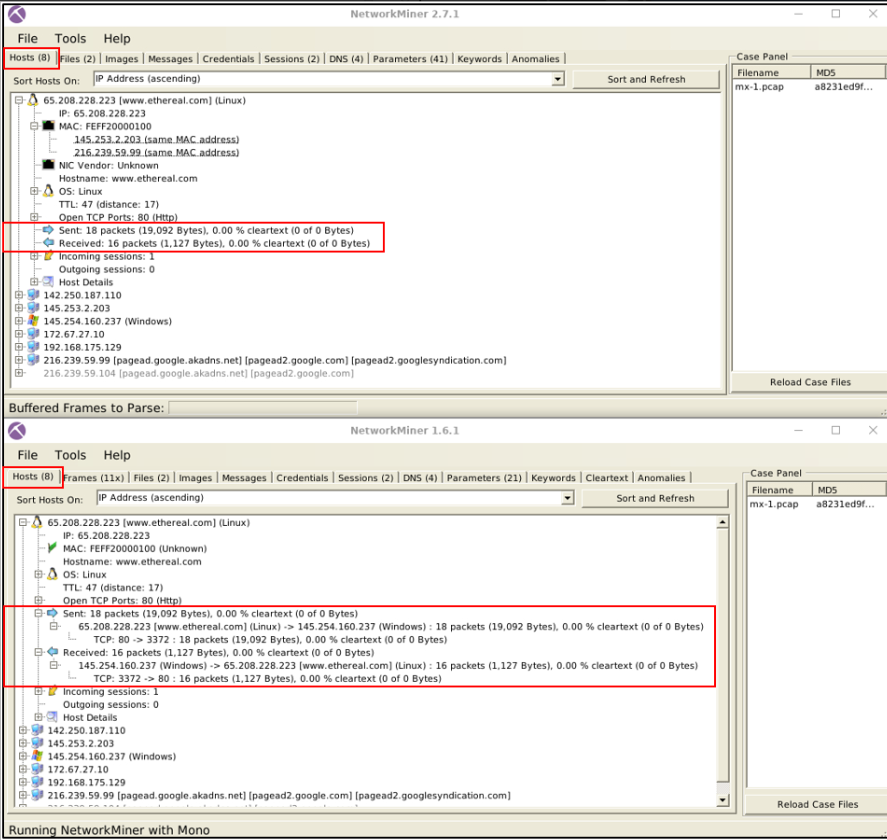Collapse the 65.208.228.223 host node in 2.7.1 window

tap(19, 100)
